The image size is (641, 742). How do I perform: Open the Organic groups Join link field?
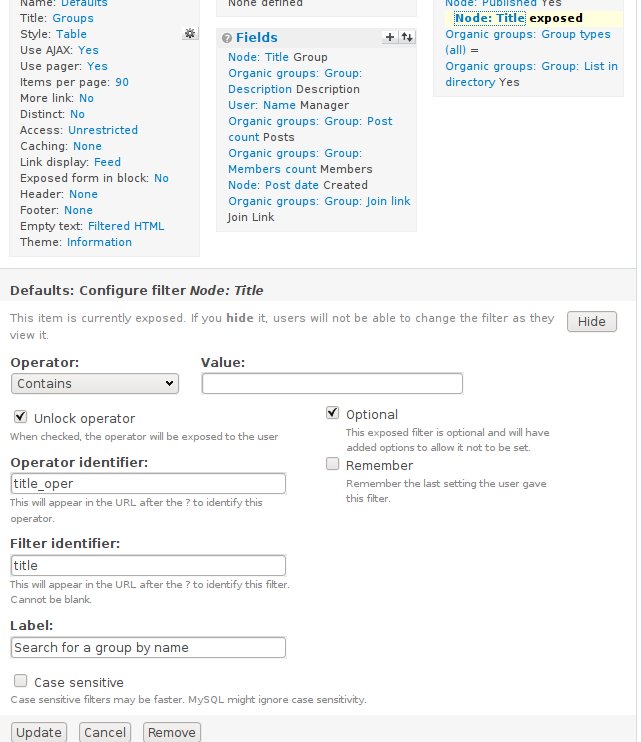click(319, 201)
